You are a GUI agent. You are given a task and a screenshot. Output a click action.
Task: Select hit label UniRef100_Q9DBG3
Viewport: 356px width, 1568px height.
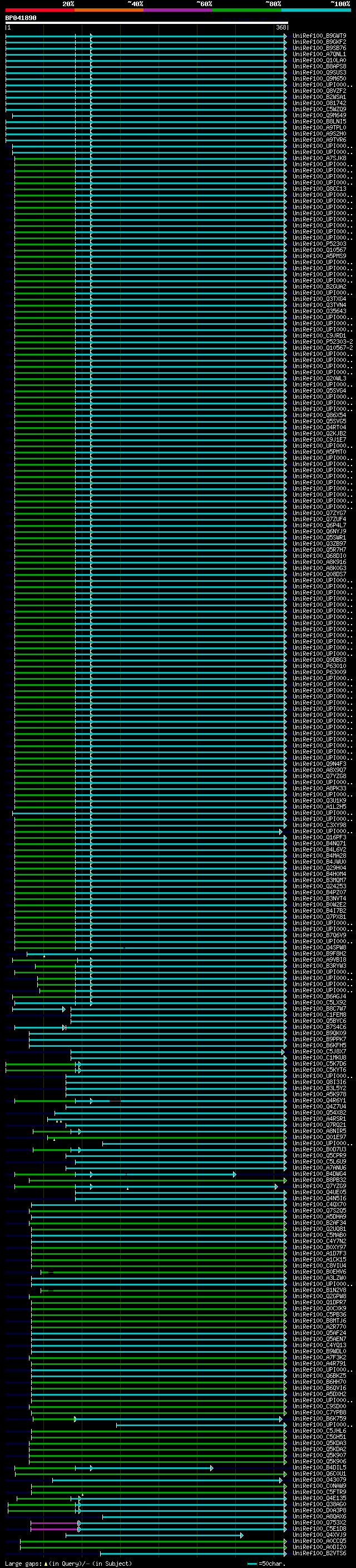[319, 660]
